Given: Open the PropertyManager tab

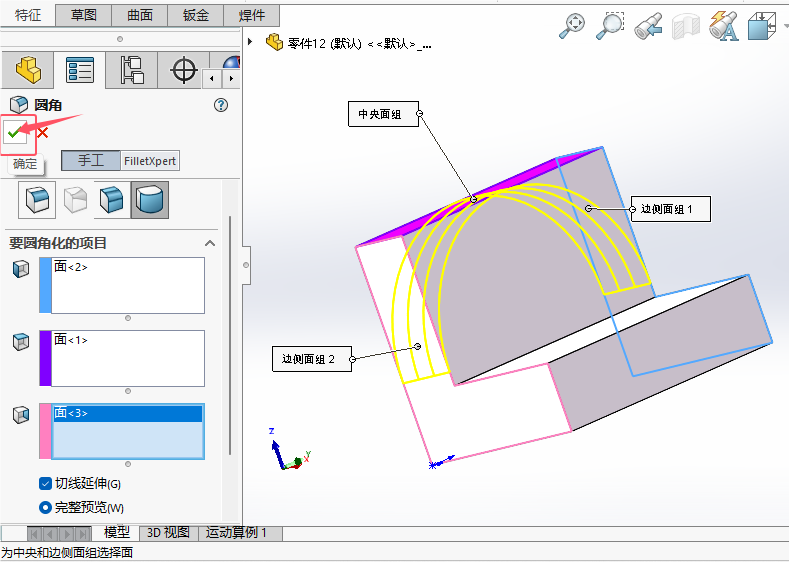Looking at the screenshot, I should click(80, 70).
